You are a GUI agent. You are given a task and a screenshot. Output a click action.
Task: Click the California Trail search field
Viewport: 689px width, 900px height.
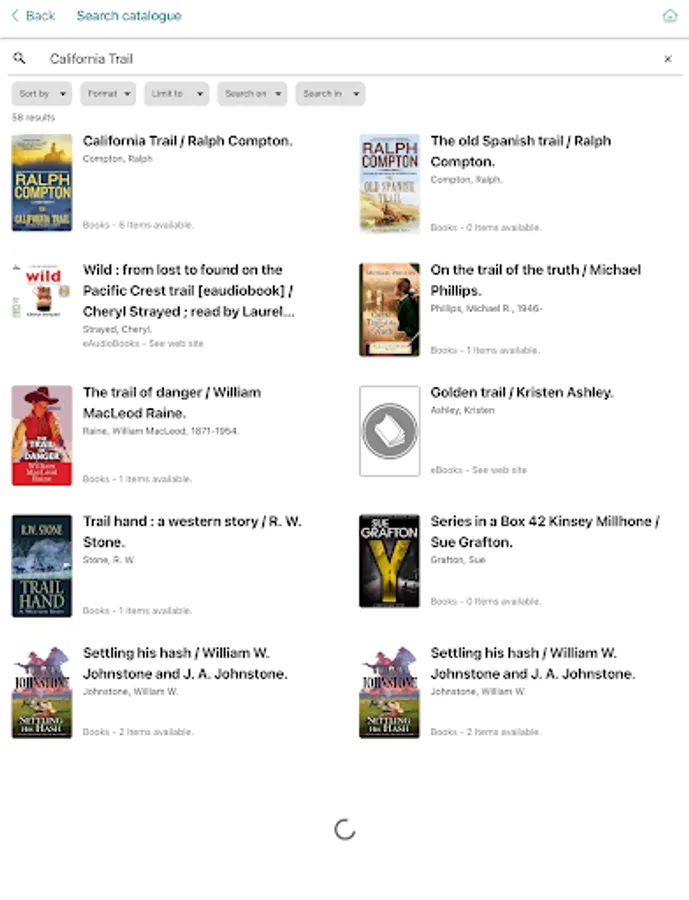[344, 59]
